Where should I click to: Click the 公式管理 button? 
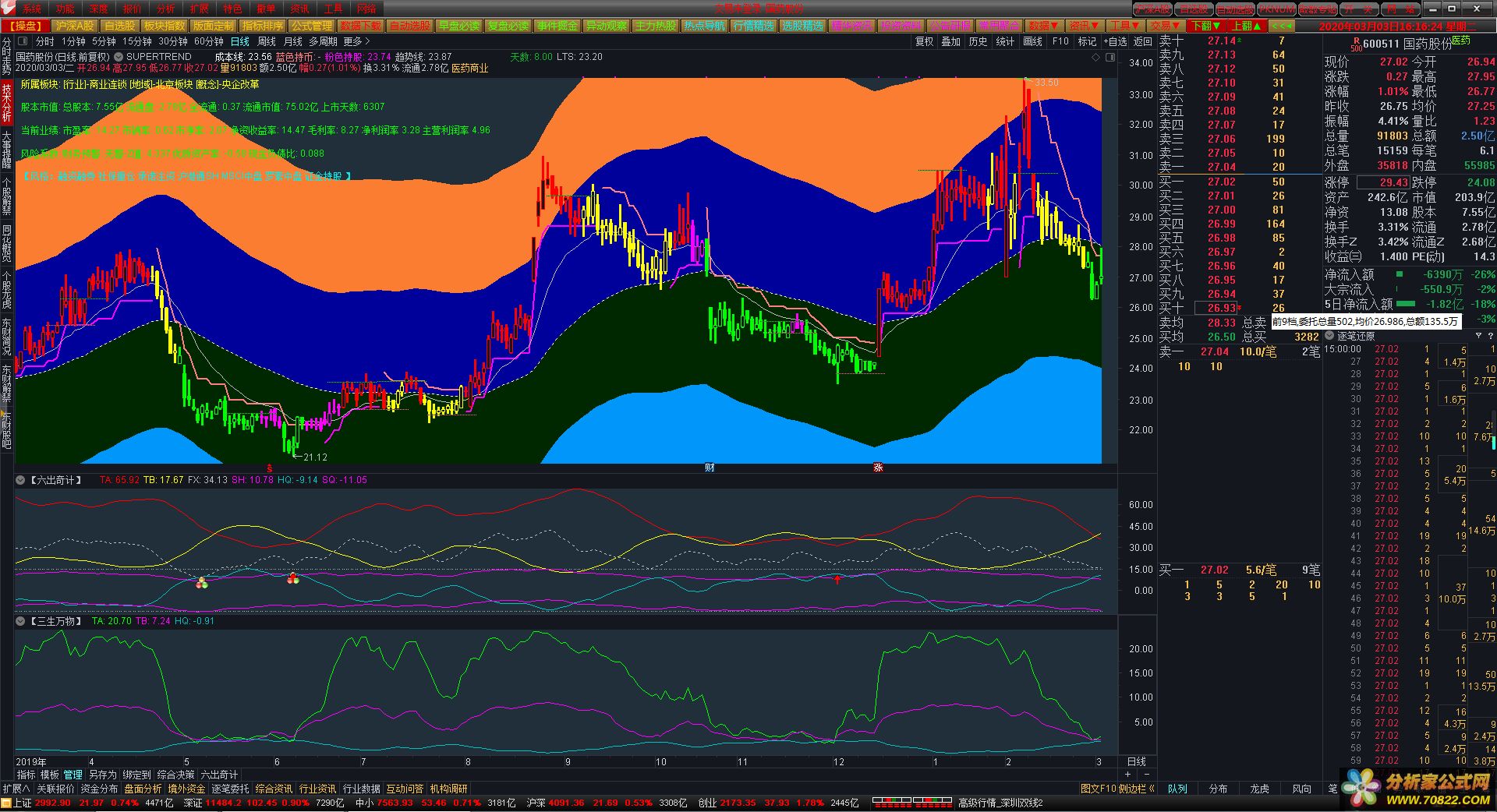[x=312, y=26]
